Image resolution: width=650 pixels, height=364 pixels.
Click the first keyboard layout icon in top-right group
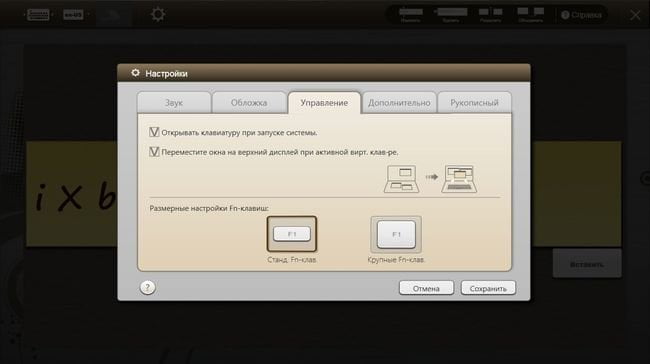[x=410, y=15]
